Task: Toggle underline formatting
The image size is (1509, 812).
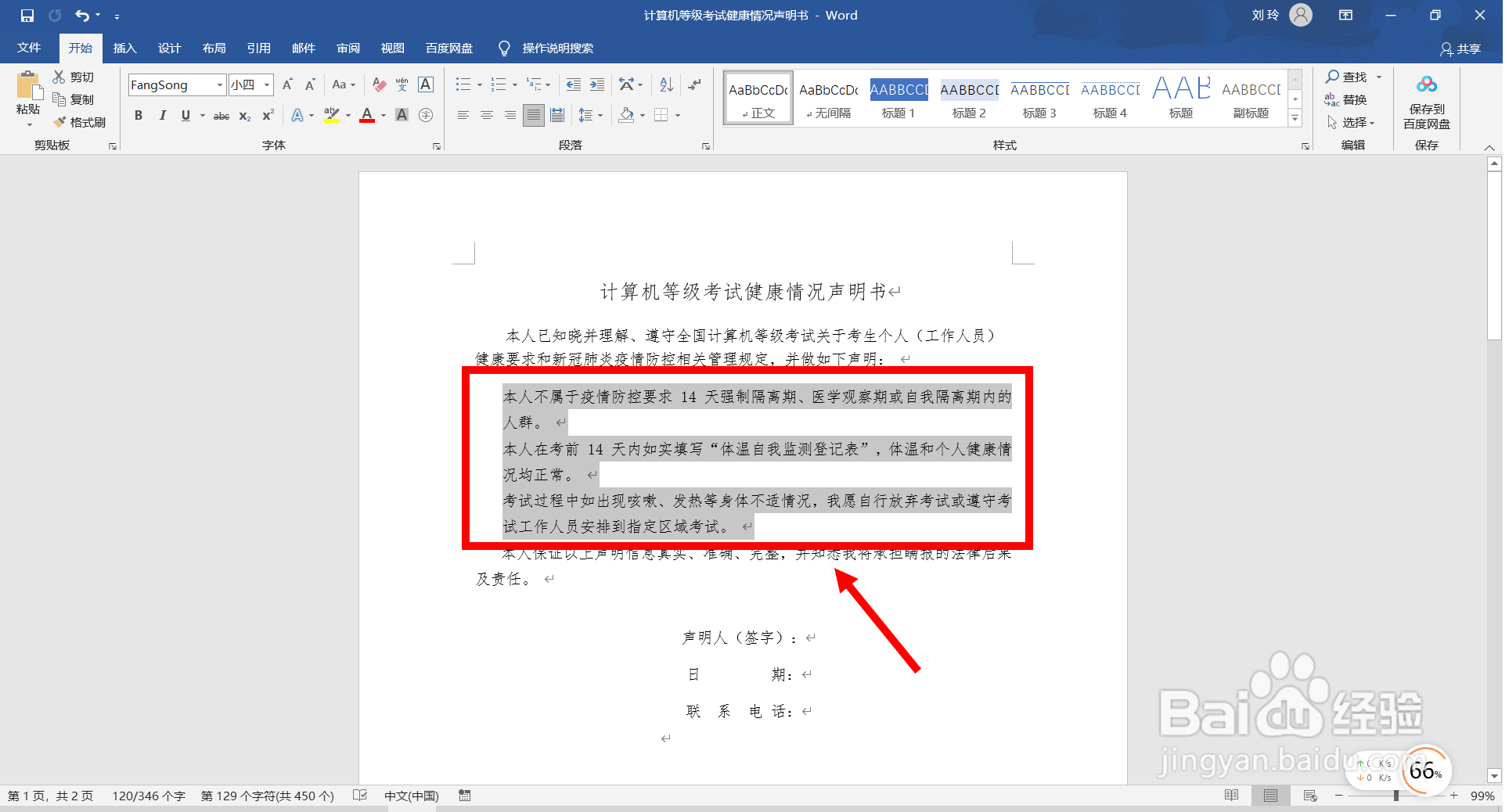Action: 185,116
